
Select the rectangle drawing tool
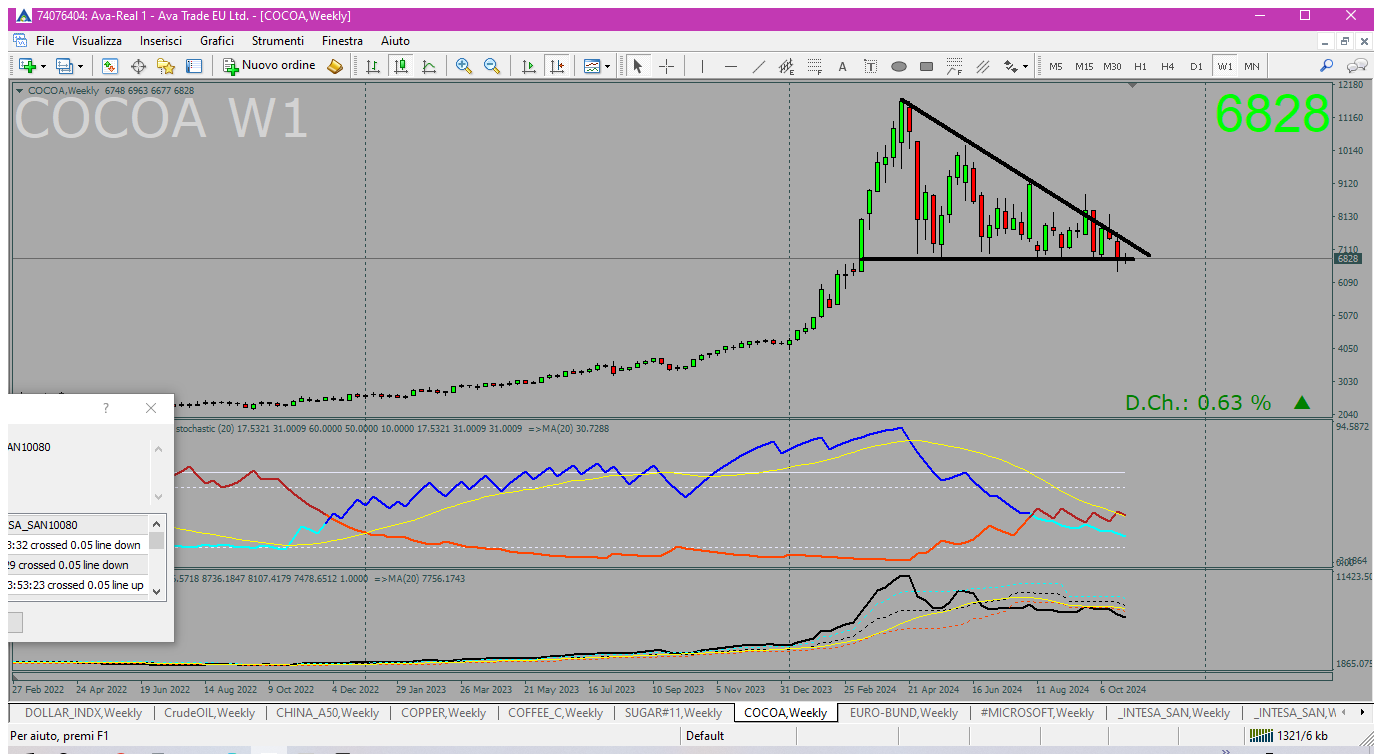click(x=926, y=66)
